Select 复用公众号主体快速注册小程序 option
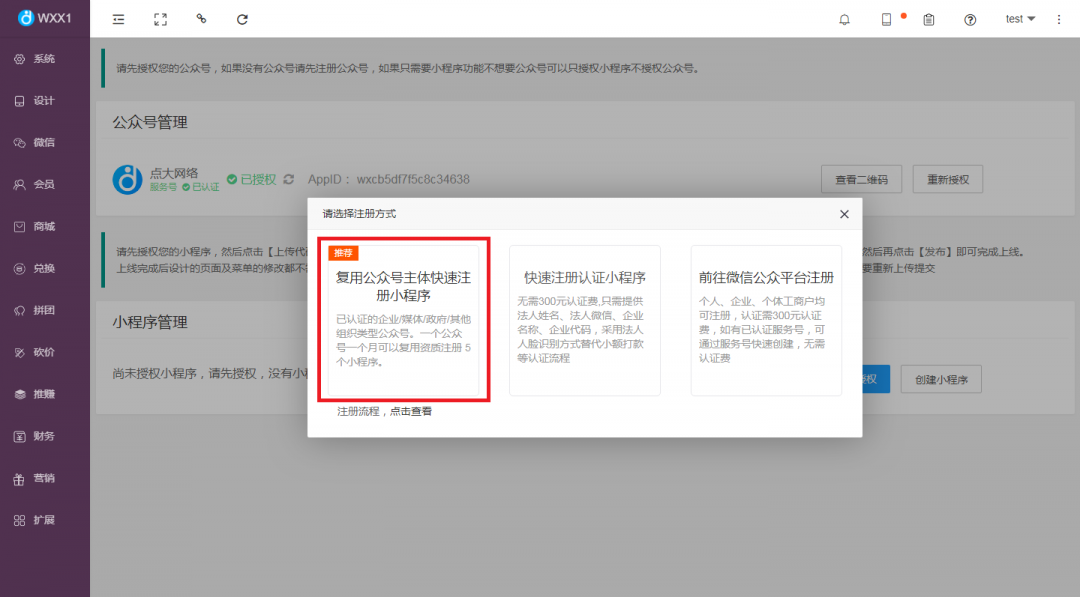 coord(404,320)
